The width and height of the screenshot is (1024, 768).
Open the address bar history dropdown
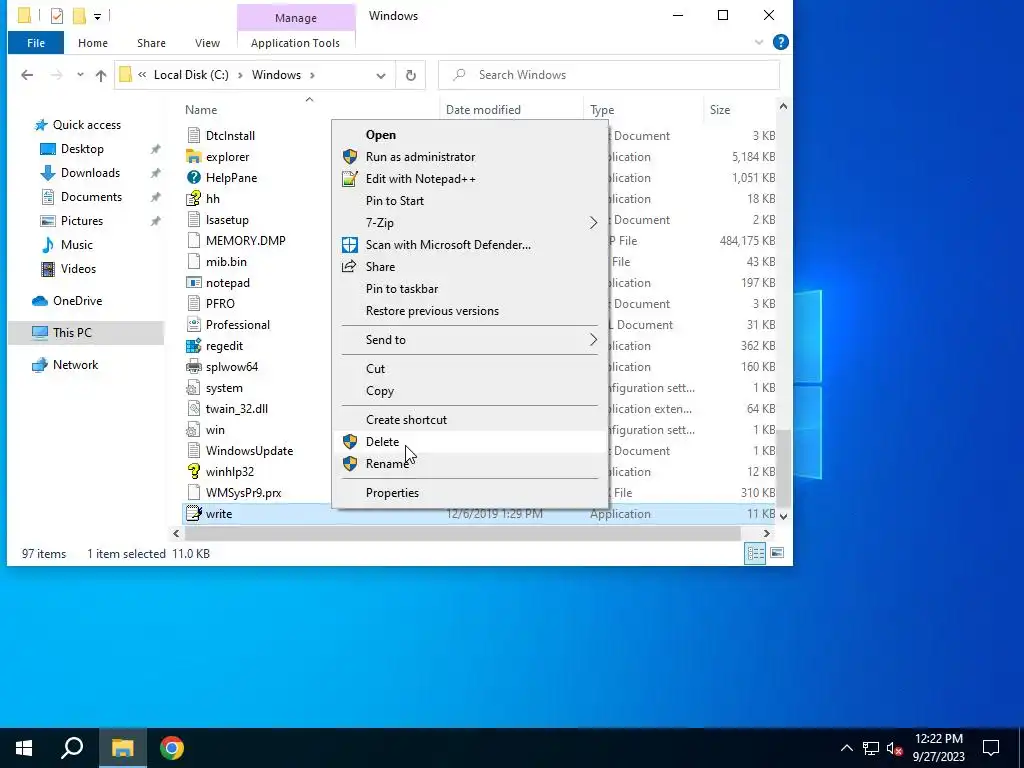coord(381,76)
